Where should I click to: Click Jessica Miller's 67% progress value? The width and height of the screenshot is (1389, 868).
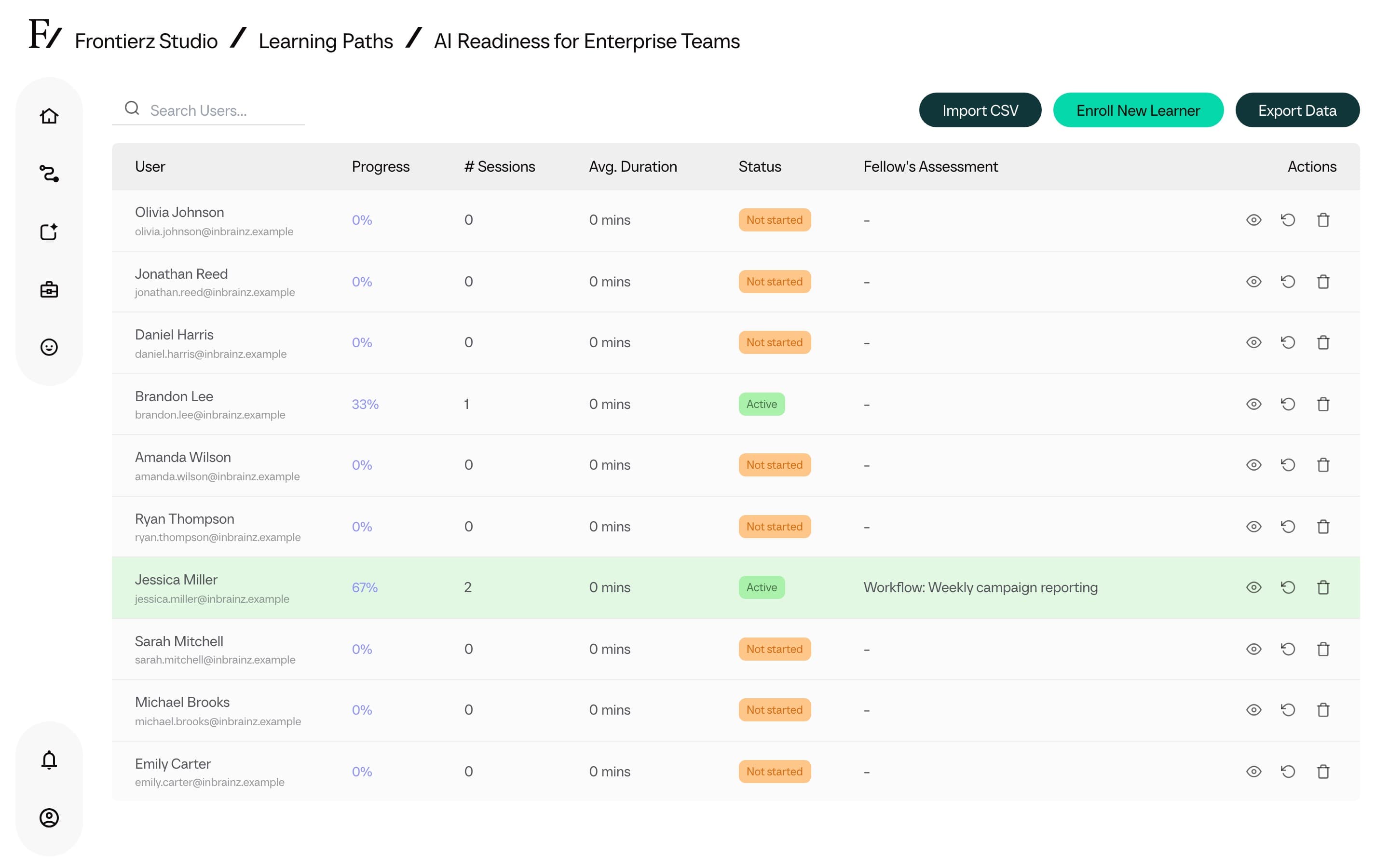(365, 587)
